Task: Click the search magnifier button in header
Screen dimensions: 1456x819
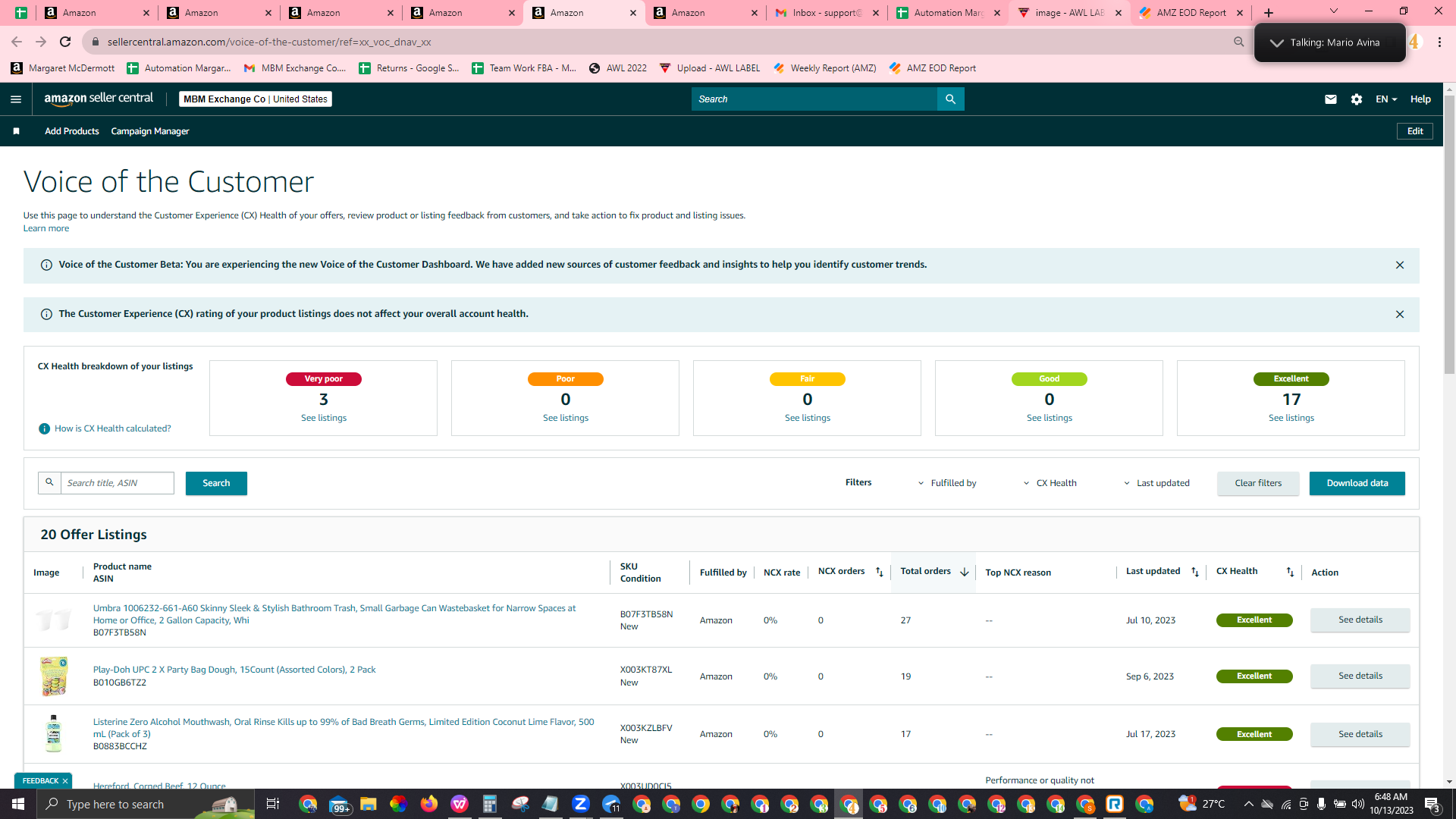Action: [x=950, y=99]
